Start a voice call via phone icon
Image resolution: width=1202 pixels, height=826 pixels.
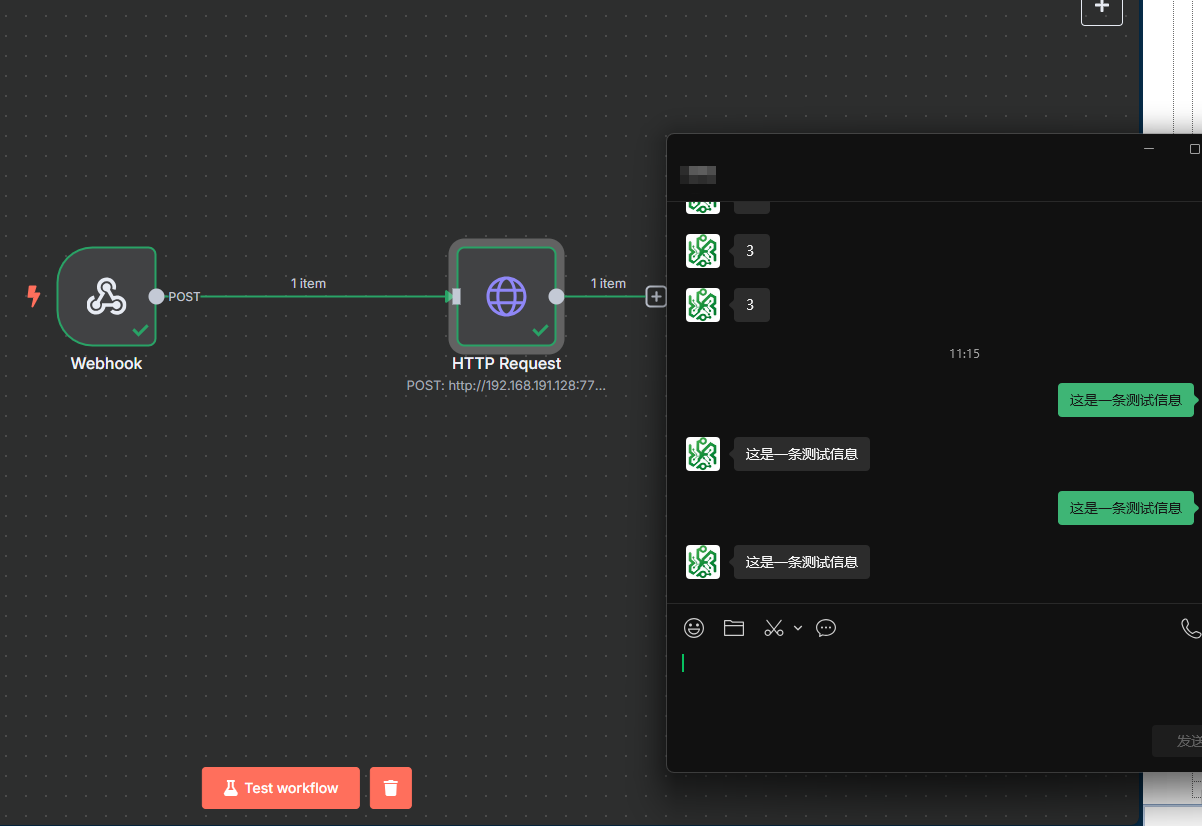tap(1190, 628)
